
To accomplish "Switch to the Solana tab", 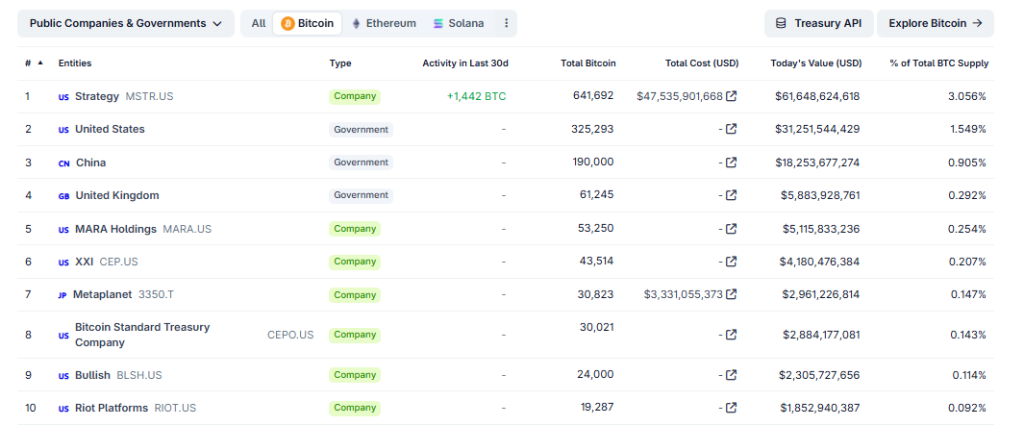I will tap(458, 24).
